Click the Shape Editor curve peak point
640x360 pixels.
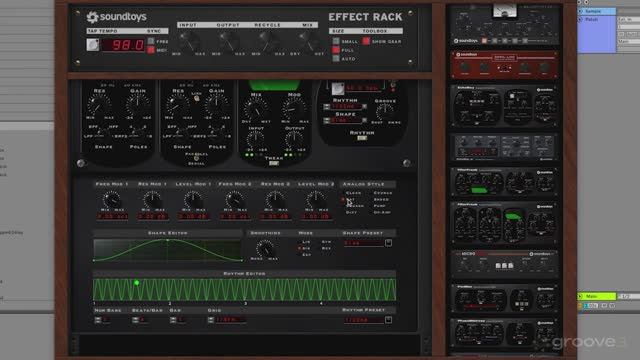(x=167, y=240)
